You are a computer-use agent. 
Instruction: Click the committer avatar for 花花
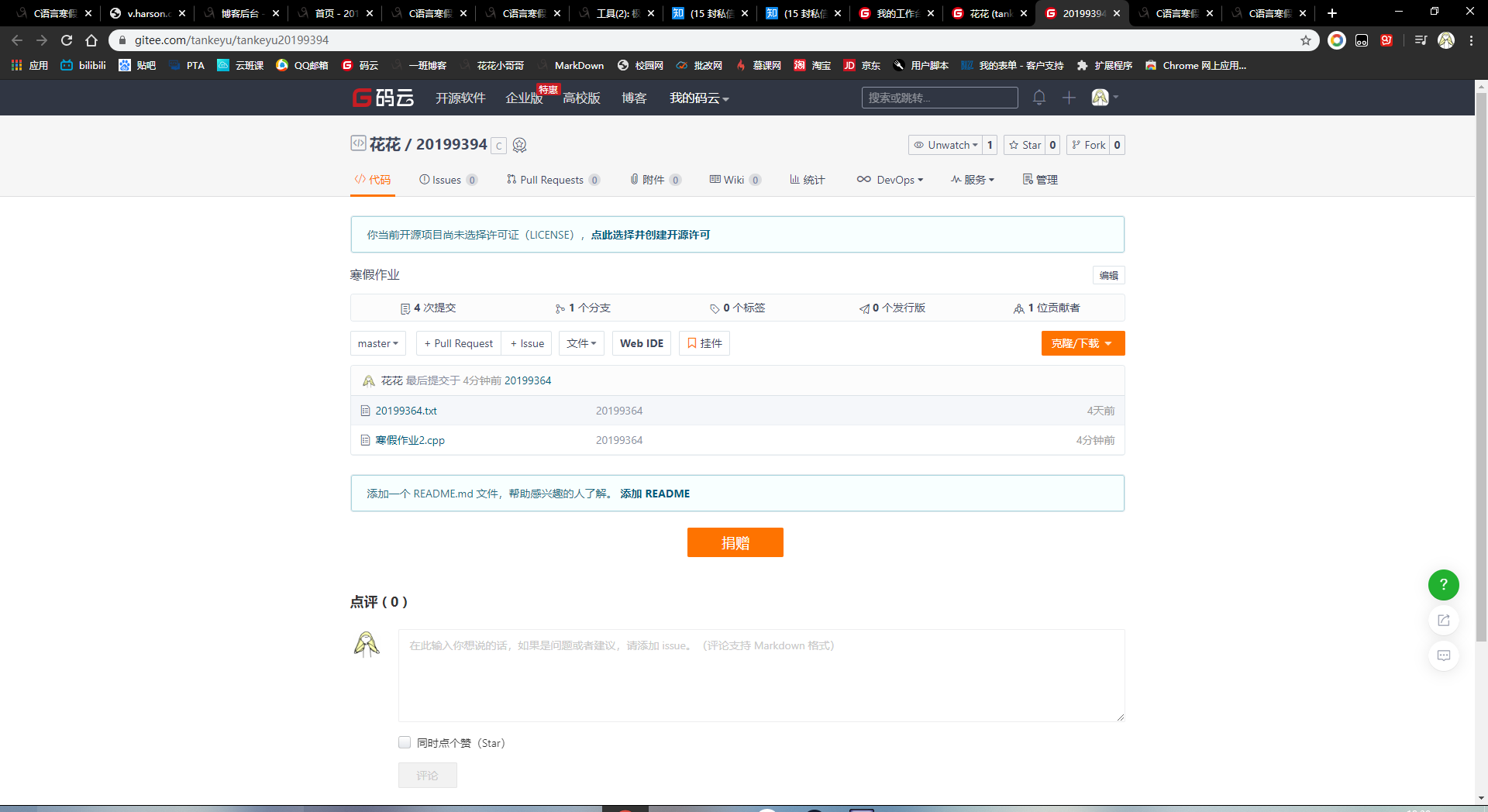pos(369,380)
